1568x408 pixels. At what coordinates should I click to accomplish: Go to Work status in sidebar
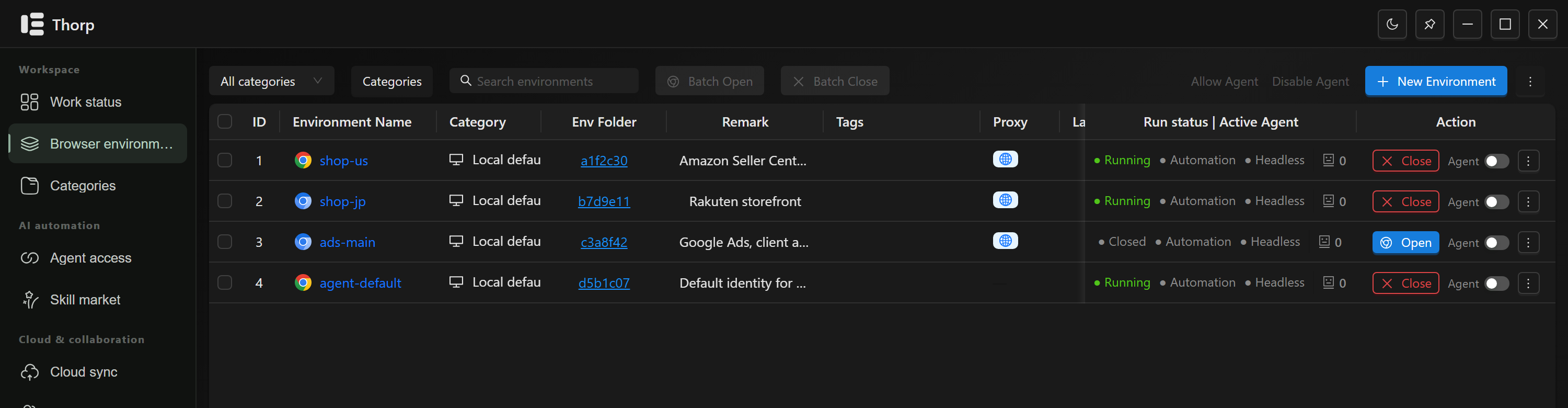[97, 101]
